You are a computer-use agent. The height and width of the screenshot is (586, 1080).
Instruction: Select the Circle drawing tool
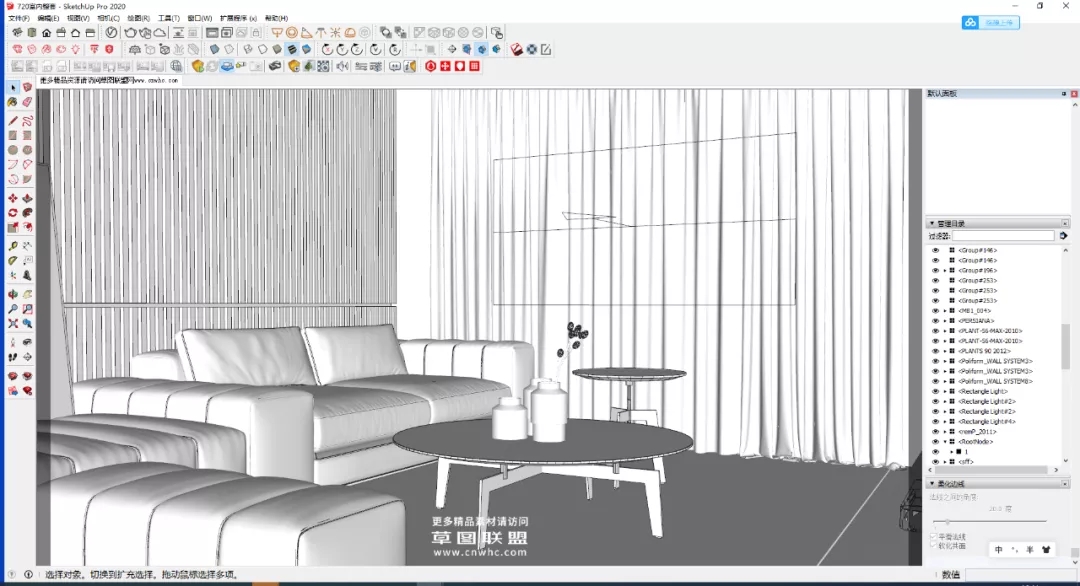tap(13, 150)
